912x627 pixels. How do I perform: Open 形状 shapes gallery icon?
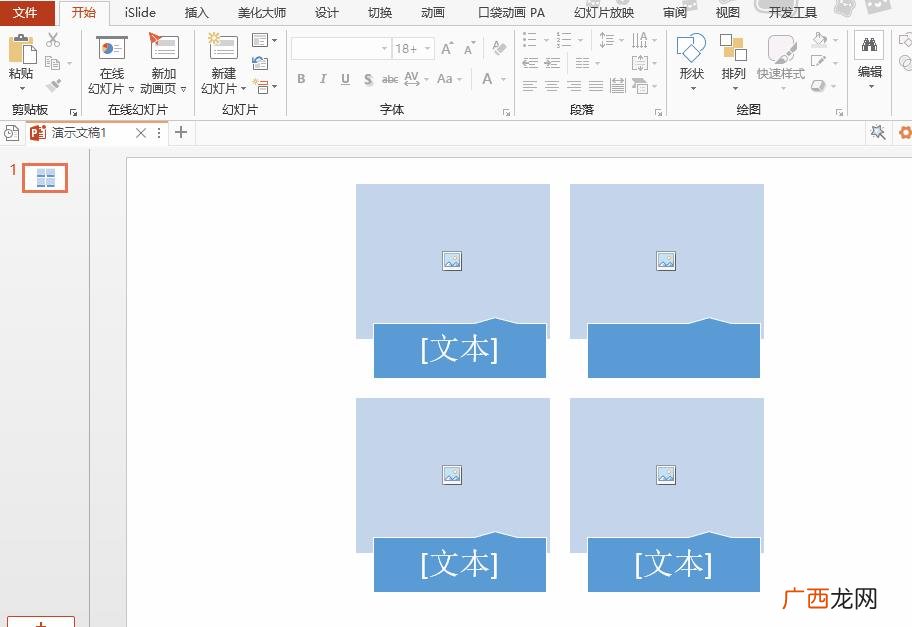point(692,47)
